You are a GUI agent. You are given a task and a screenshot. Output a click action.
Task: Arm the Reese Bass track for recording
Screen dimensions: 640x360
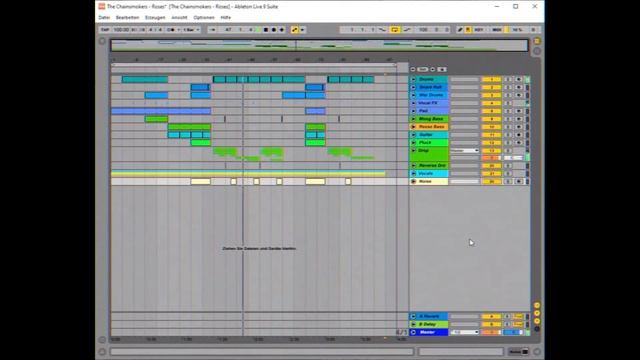pos(519,127)
